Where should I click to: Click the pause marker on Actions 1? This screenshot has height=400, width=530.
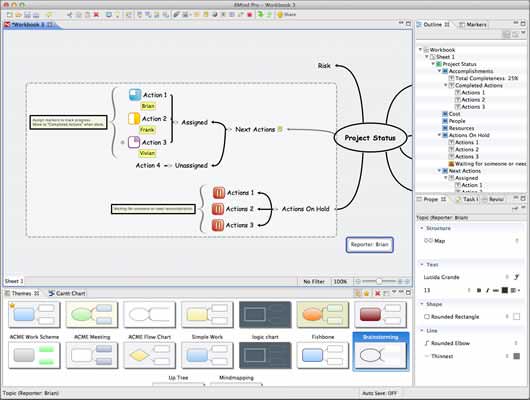pyautogui.click(x=219, y=193)
